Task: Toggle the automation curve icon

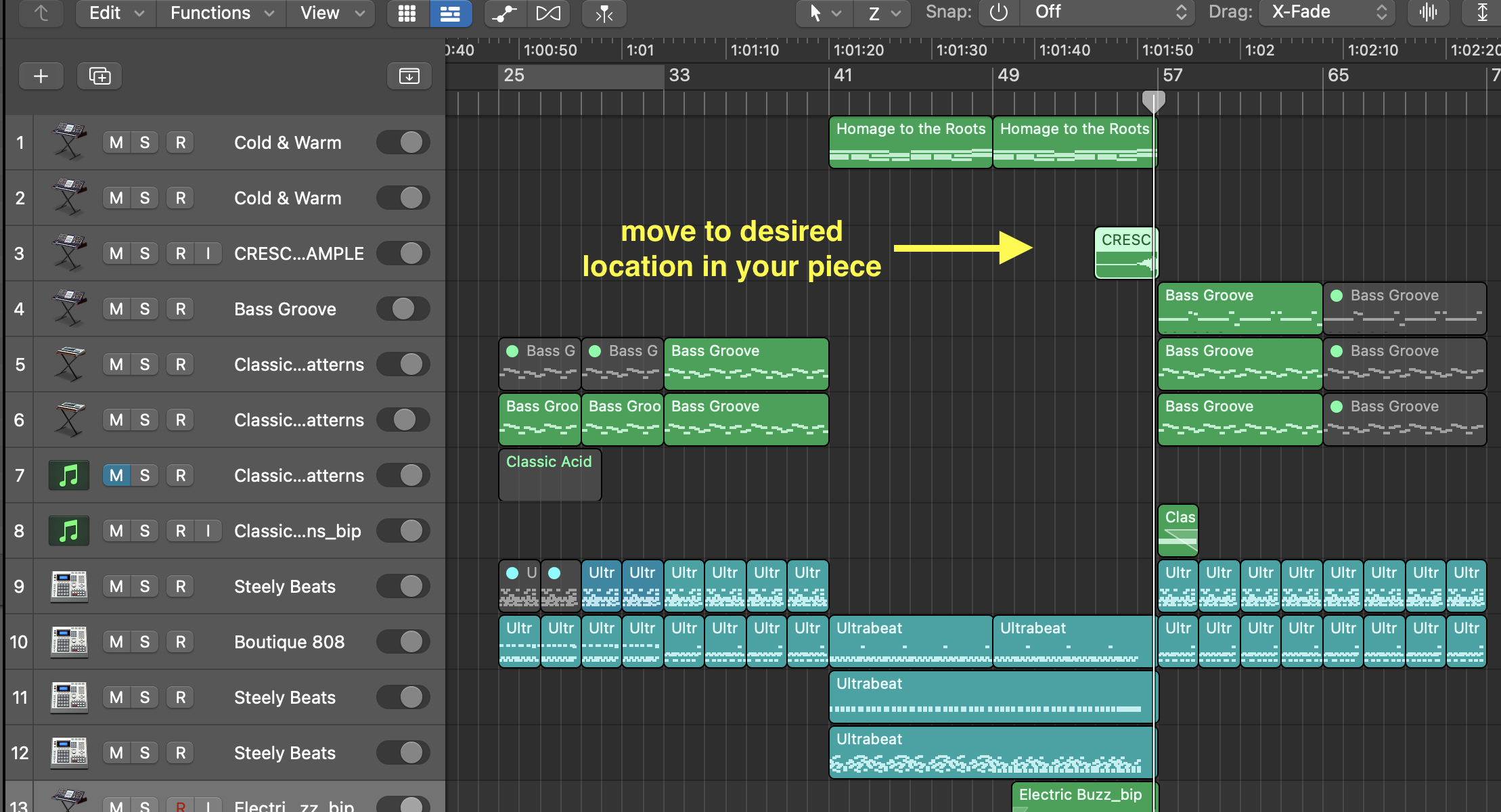Action: (x=504, y=13)
